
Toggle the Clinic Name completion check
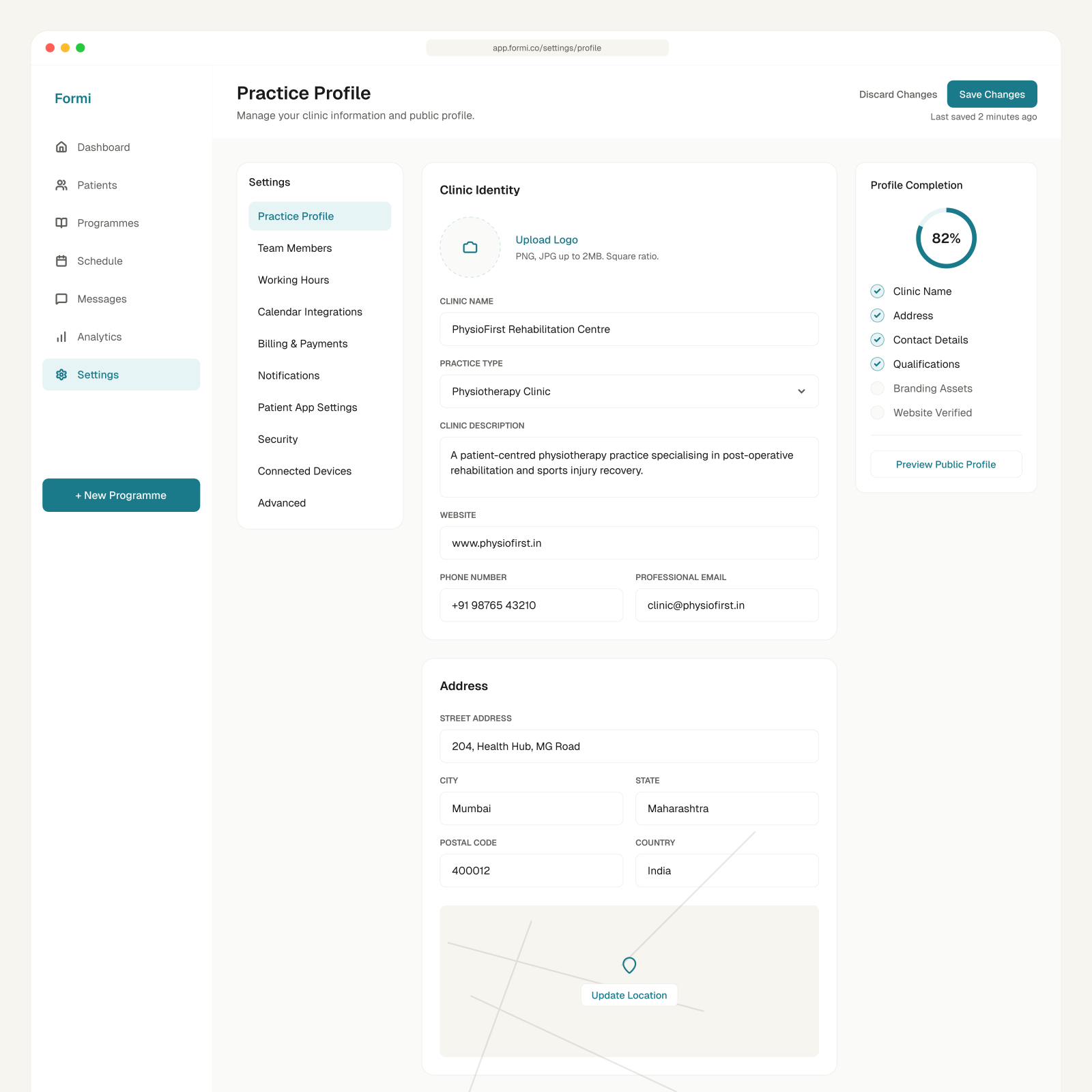click(x=878, y=291)
